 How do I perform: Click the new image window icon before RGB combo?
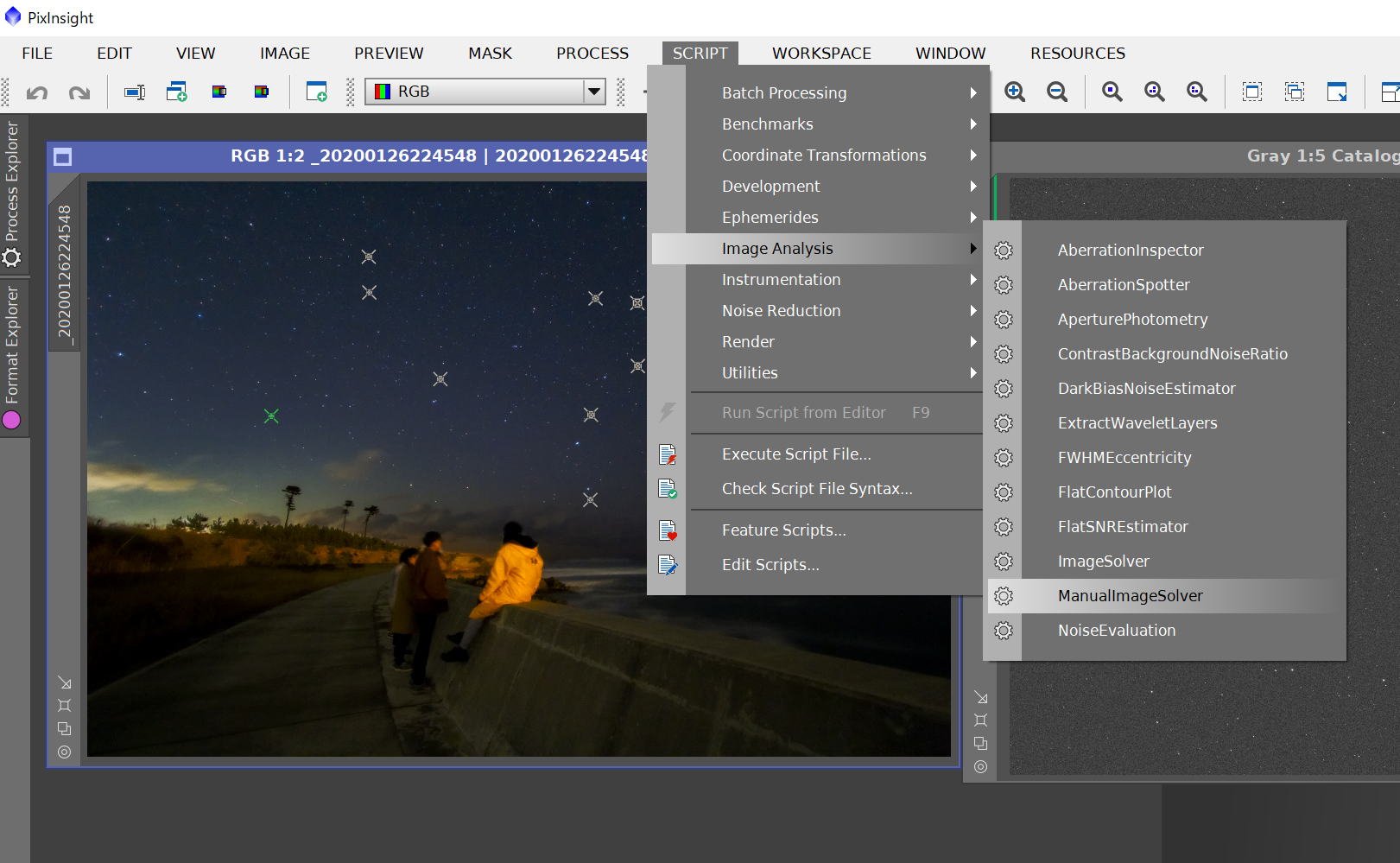(x=317, y=92)
